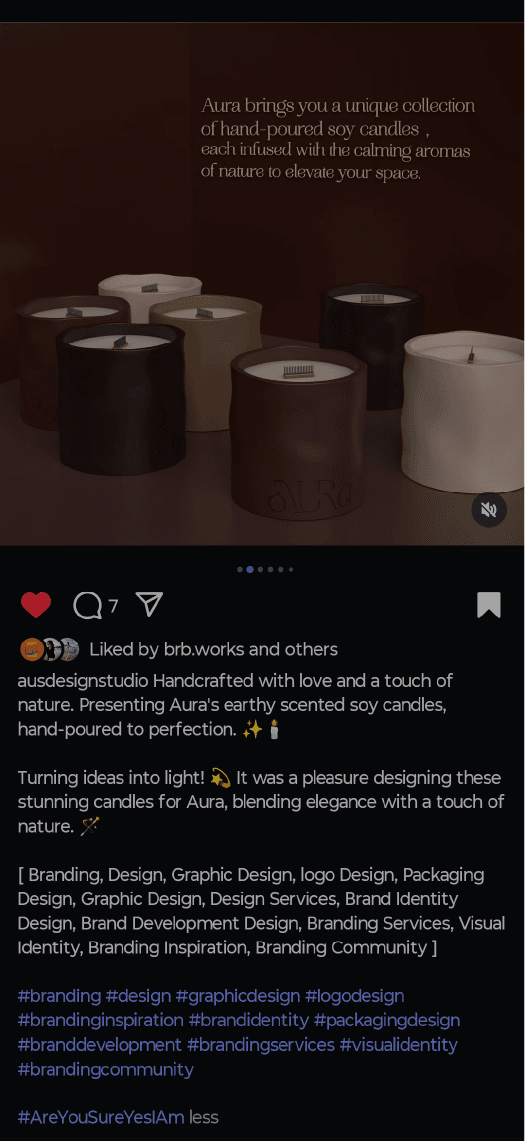Toggle the saved bookmark icon
The width and height of the screenshot is (525, 1141).
489,605
